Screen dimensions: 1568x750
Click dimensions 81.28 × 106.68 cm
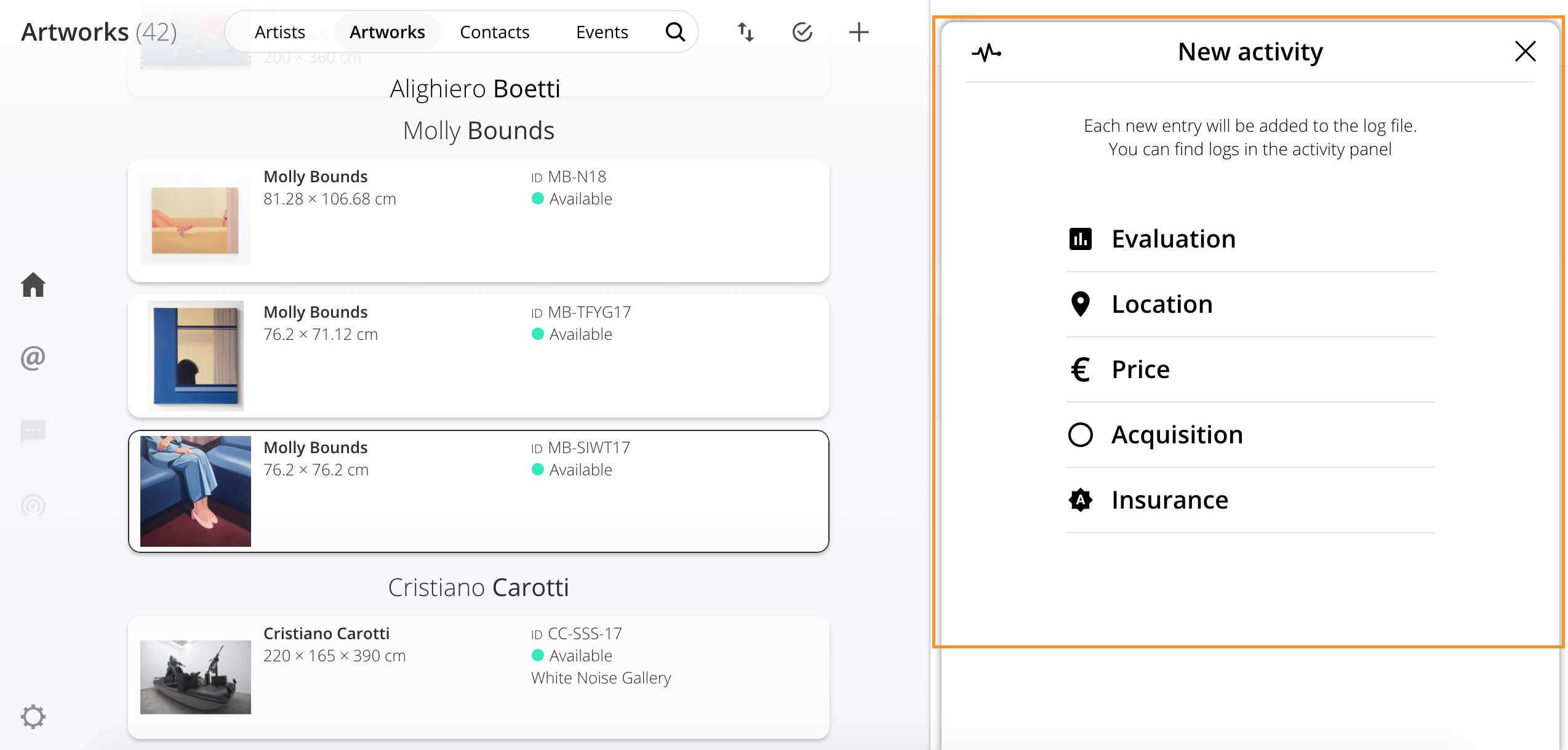click(330, 199)
